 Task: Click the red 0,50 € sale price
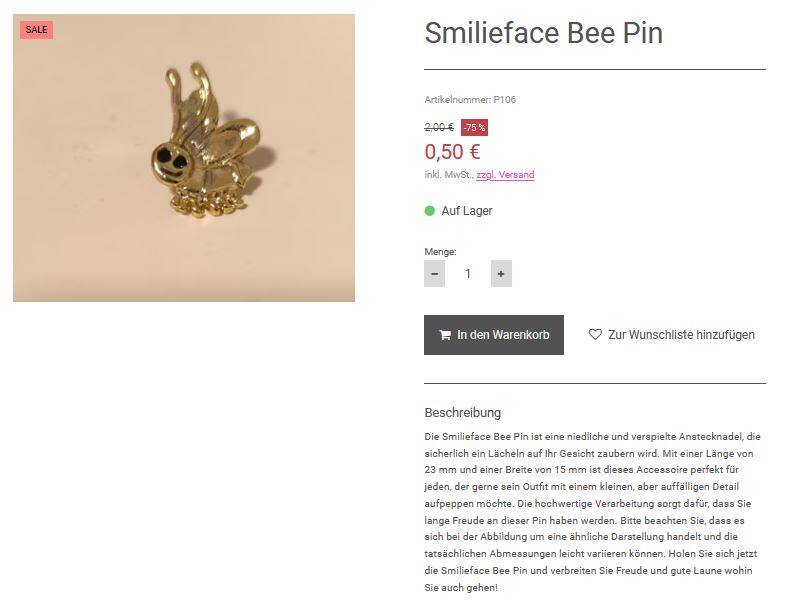click(452, 151)
